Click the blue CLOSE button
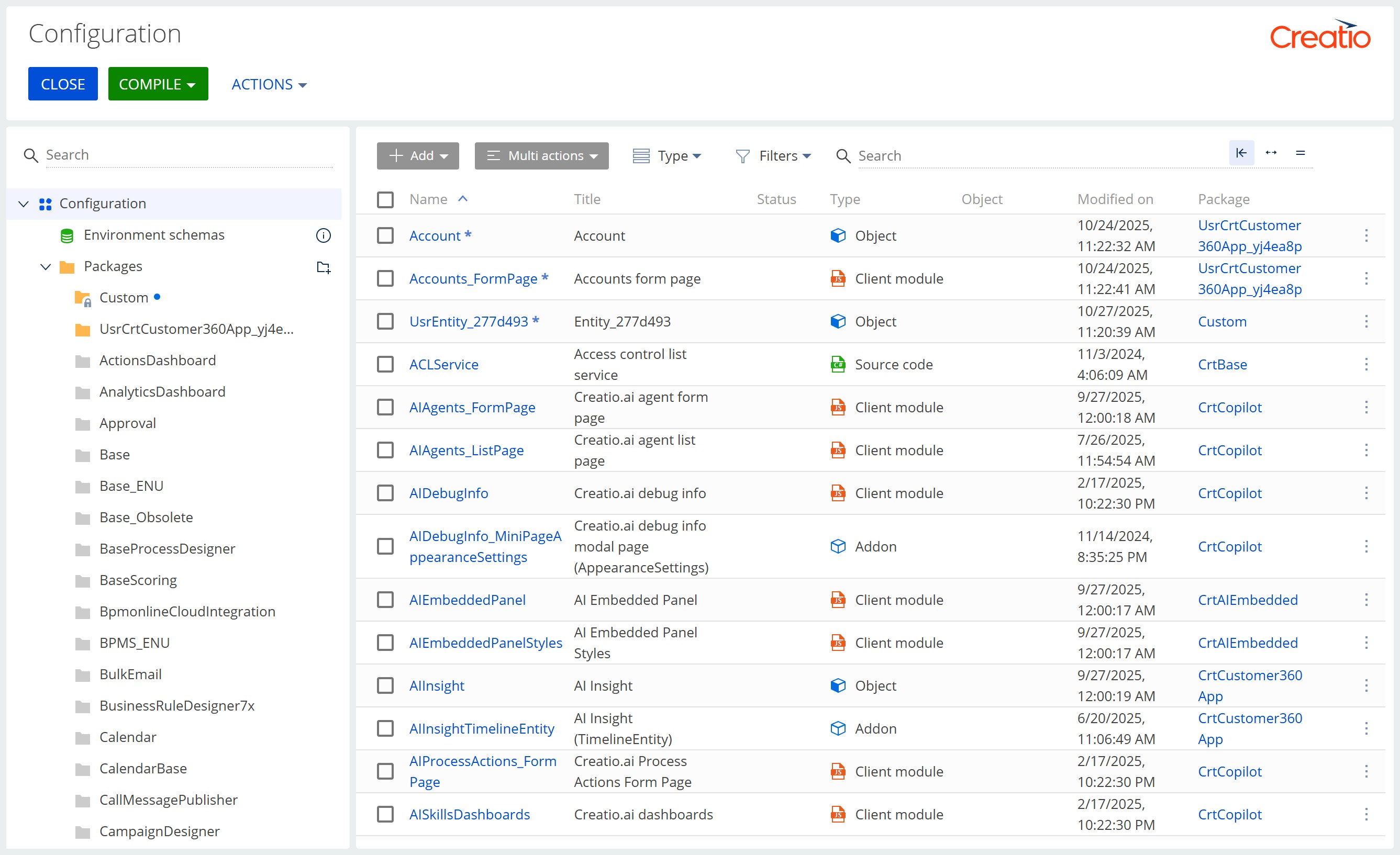Image resolution: width=1400 pixels, height=855 pixels. coord(62,84)
